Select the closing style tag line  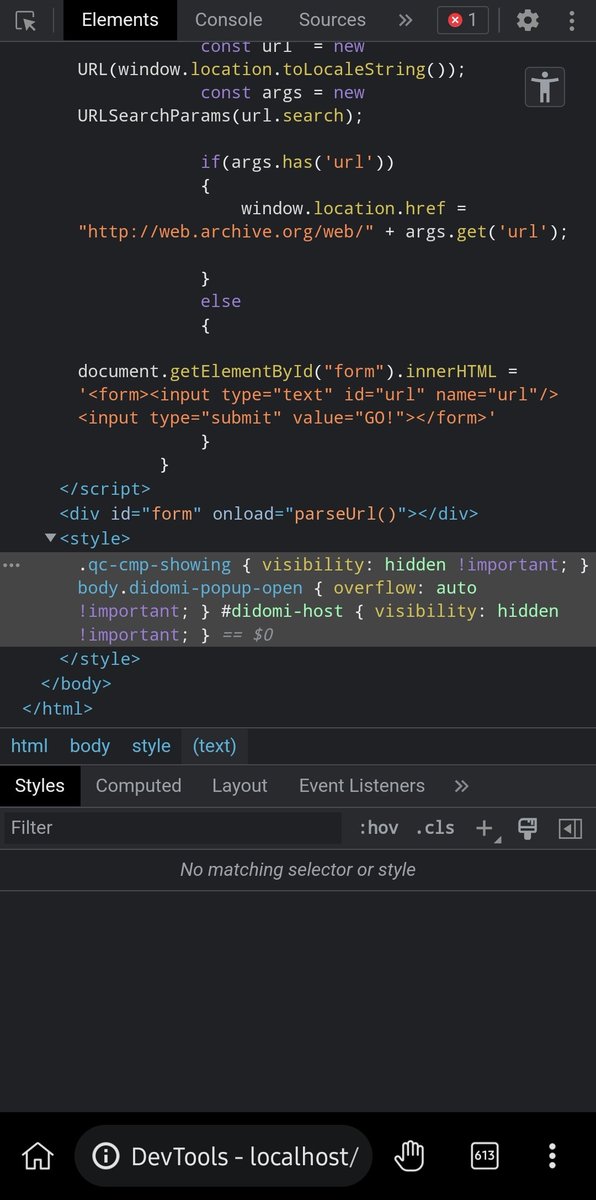[100, 659]
